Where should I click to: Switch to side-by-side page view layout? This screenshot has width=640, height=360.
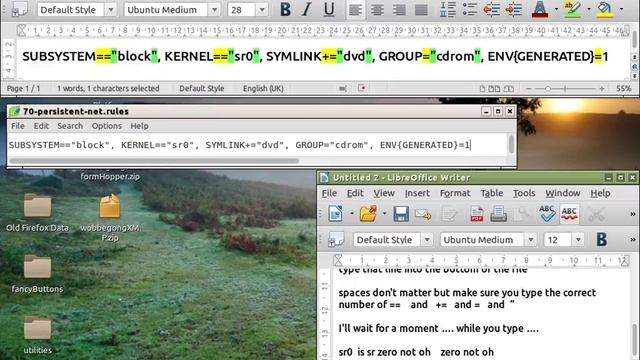[x=494, y=89]
